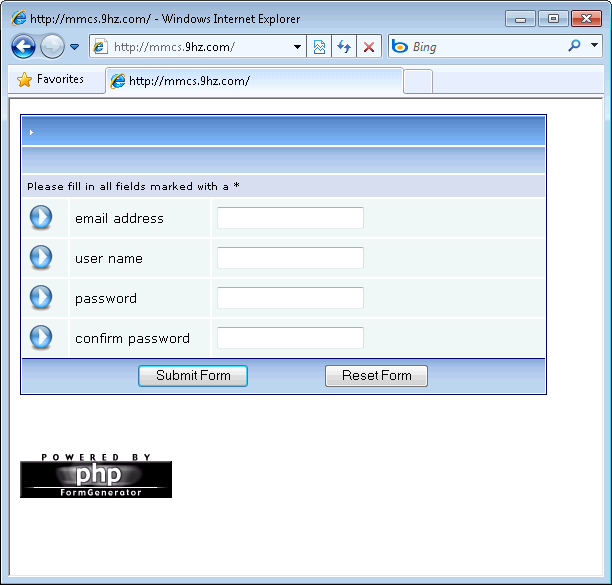The width and height of the screenshot is (612, 585).
Task: Focus the email address input field
Action: pos(290,218)
